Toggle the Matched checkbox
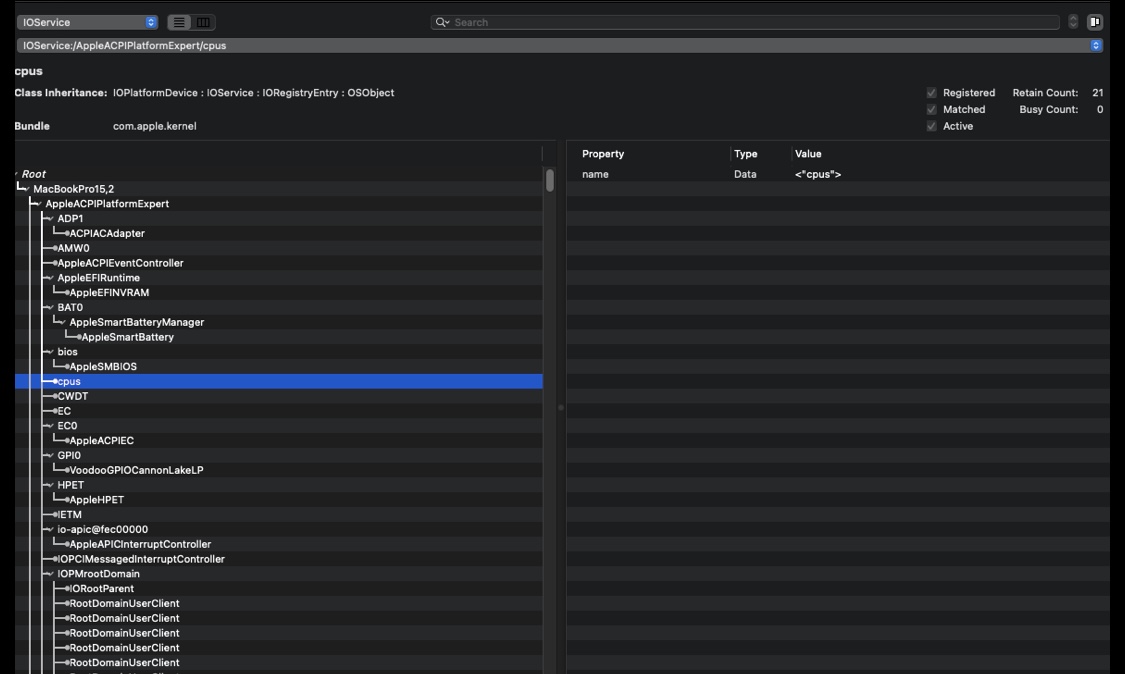This screenshot has width=1125, height=674. (x=932, y=110)
